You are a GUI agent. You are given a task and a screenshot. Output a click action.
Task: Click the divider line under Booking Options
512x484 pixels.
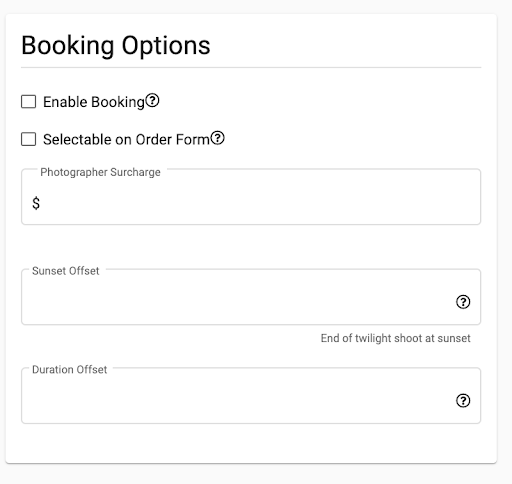click(x=251, y=67)
